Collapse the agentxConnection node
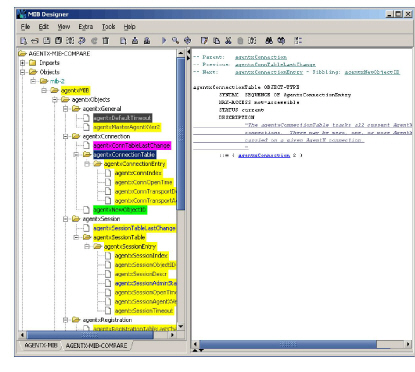 pos(66,136)
